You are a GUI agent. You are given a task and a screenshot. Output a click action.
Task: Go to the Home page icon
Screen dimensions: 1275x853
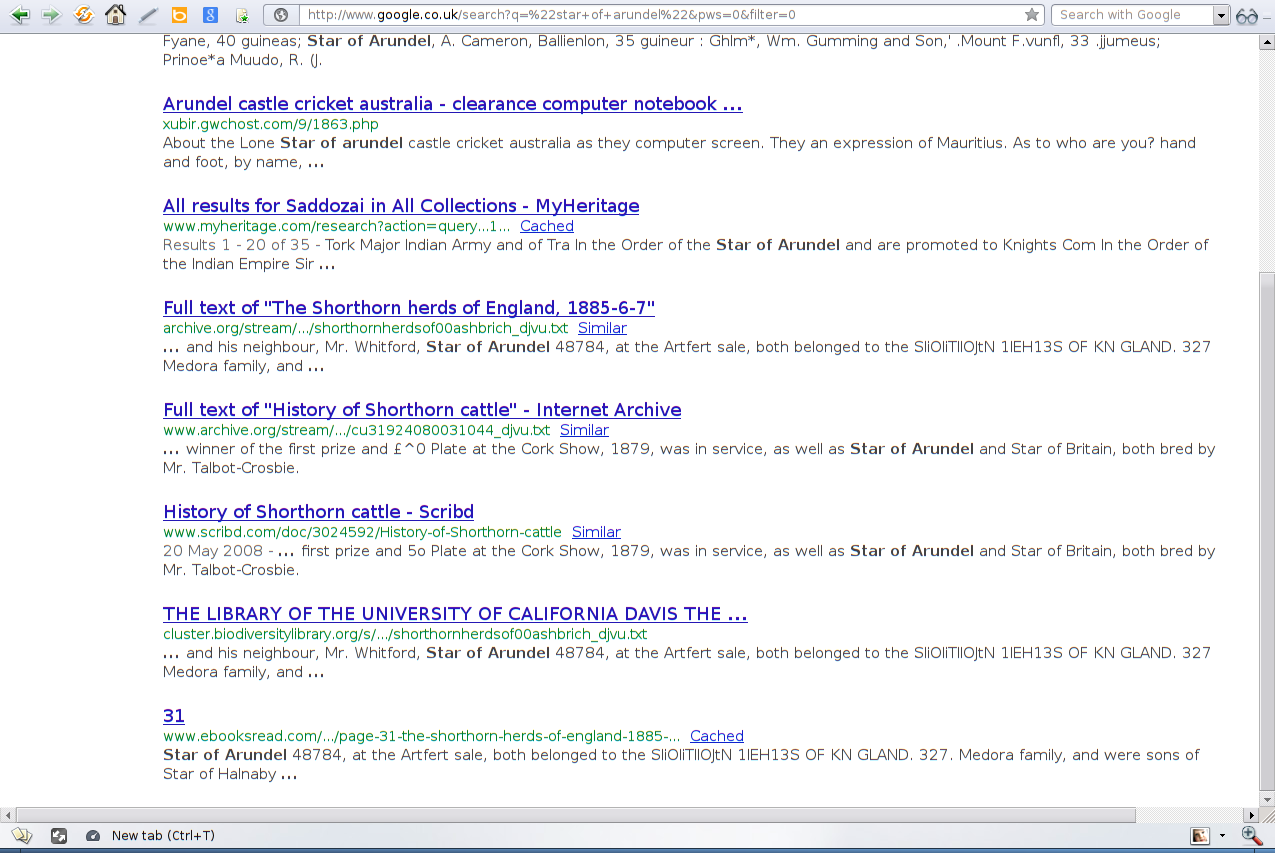[x=116, y=15]
